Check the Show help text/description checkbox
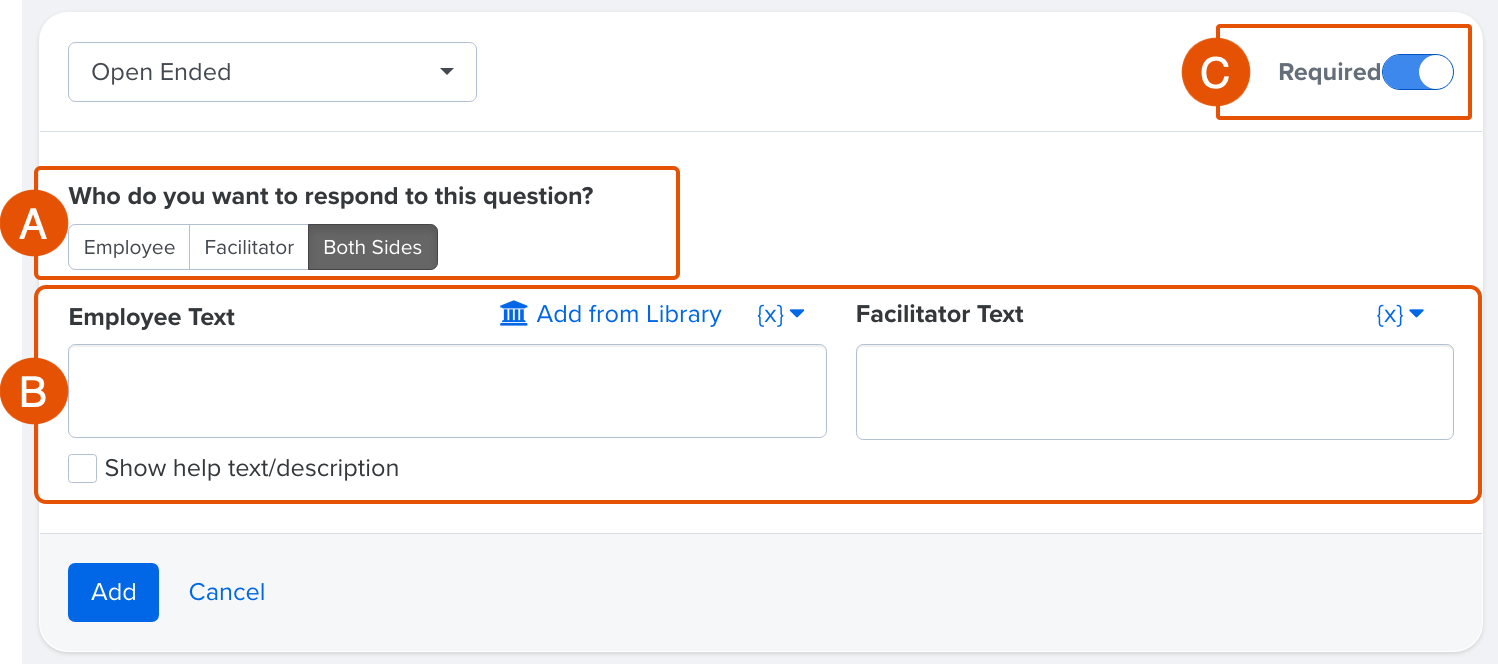 pyautogui.click(x=82, y=468)
